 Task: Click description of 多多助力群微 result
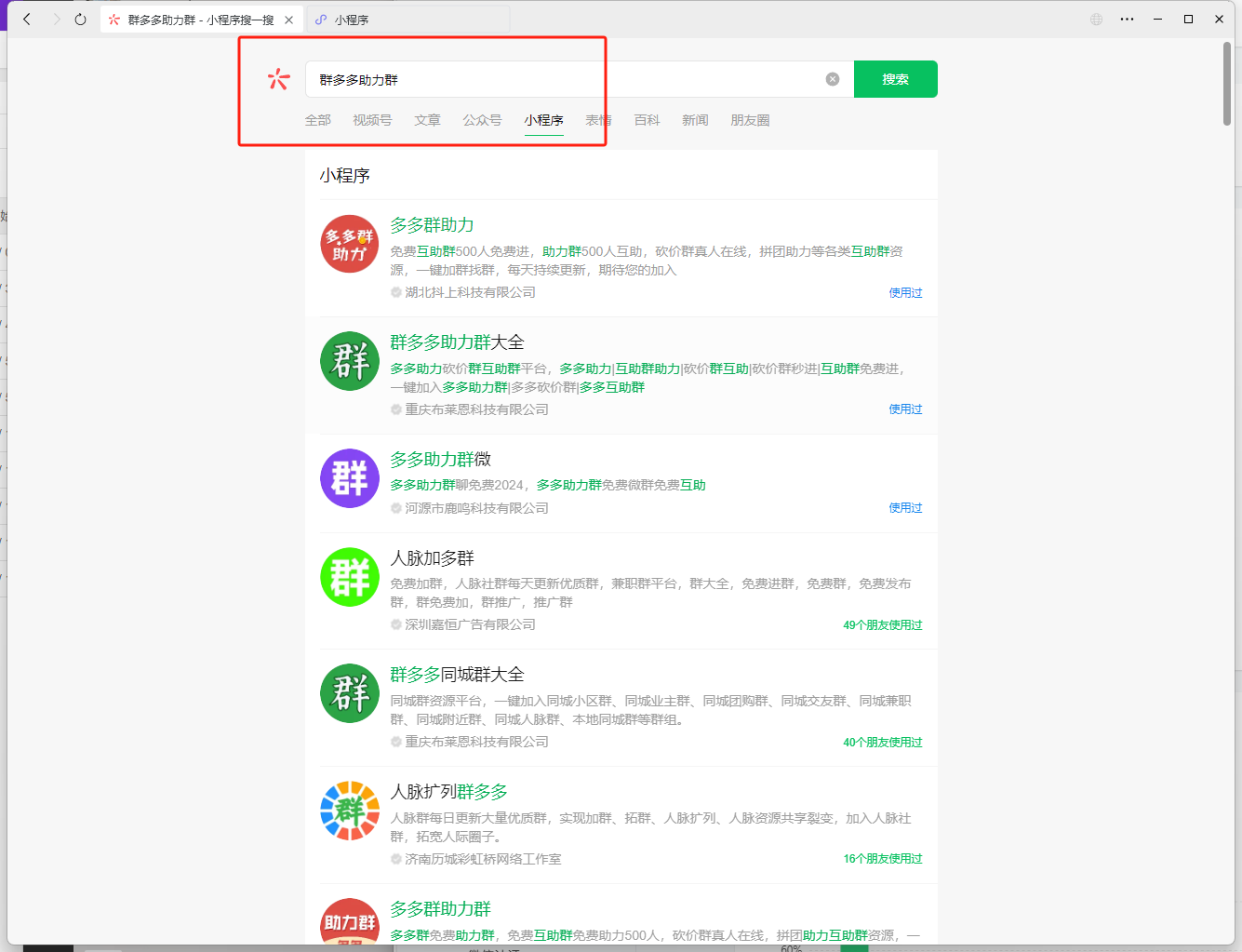click(548, 485)
